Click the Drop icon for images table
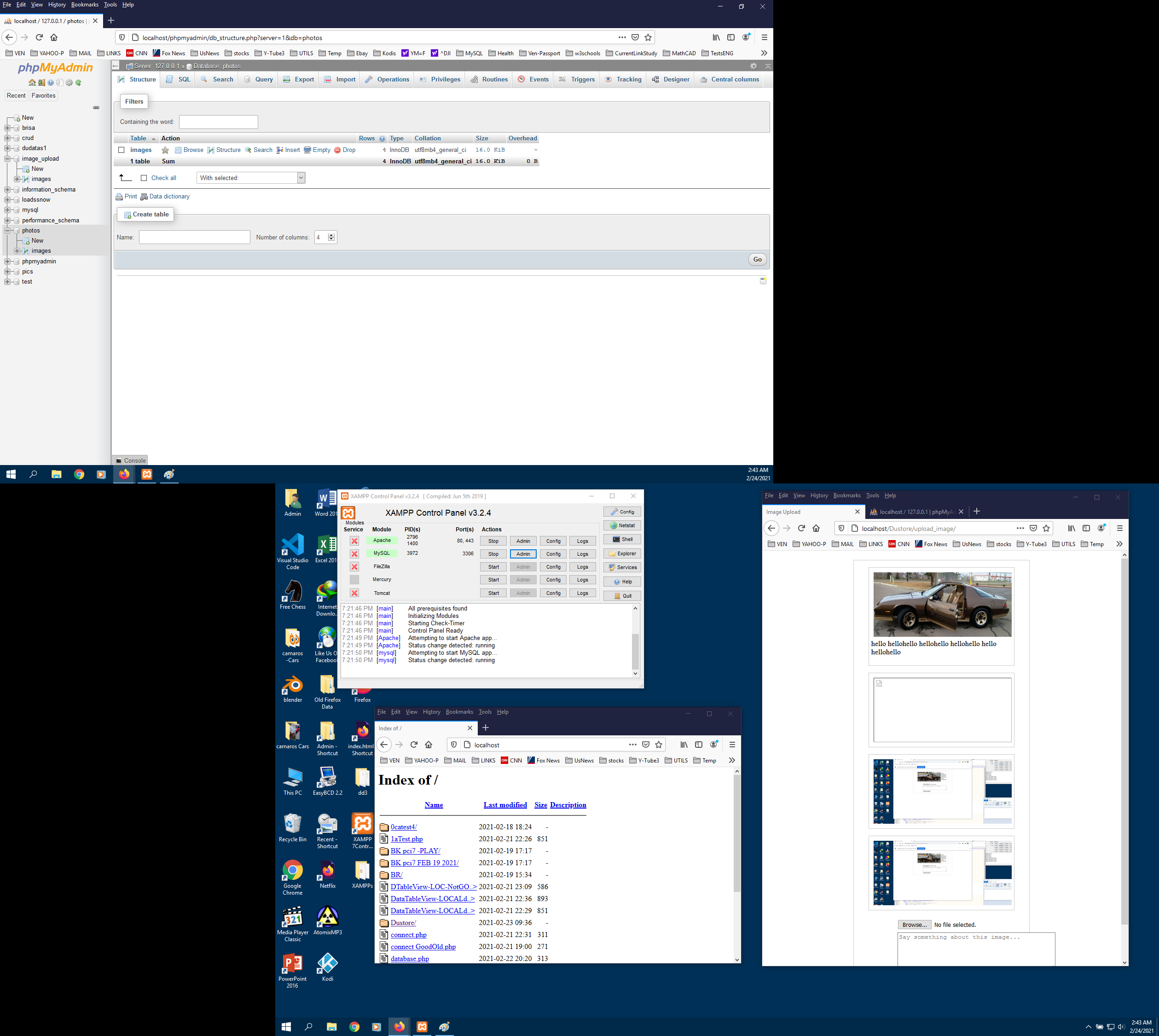The height and width of the screenshot is (1036, 1159). (337, 150)
